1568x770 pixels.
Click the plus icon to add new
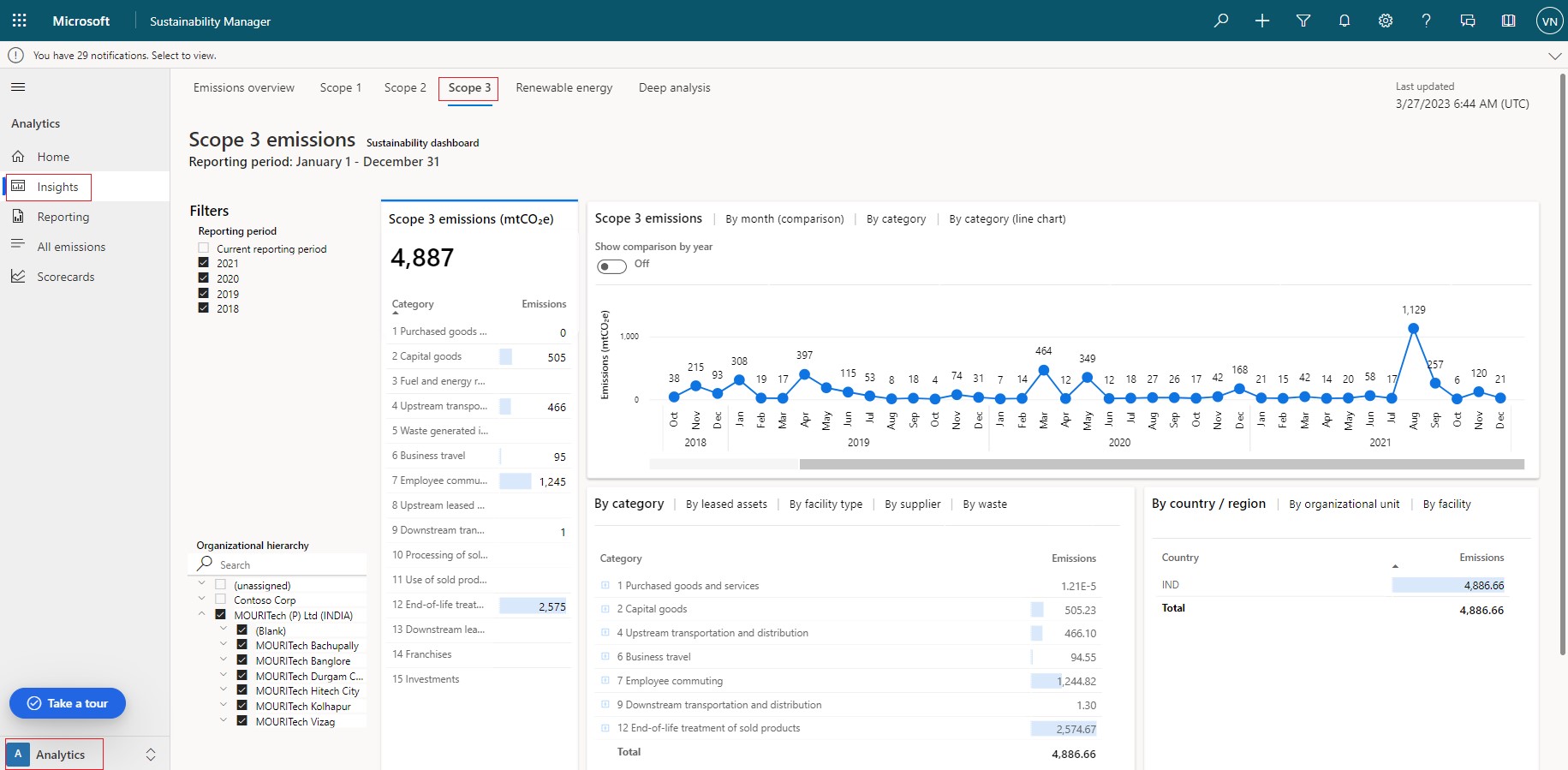click(1262, 21)
